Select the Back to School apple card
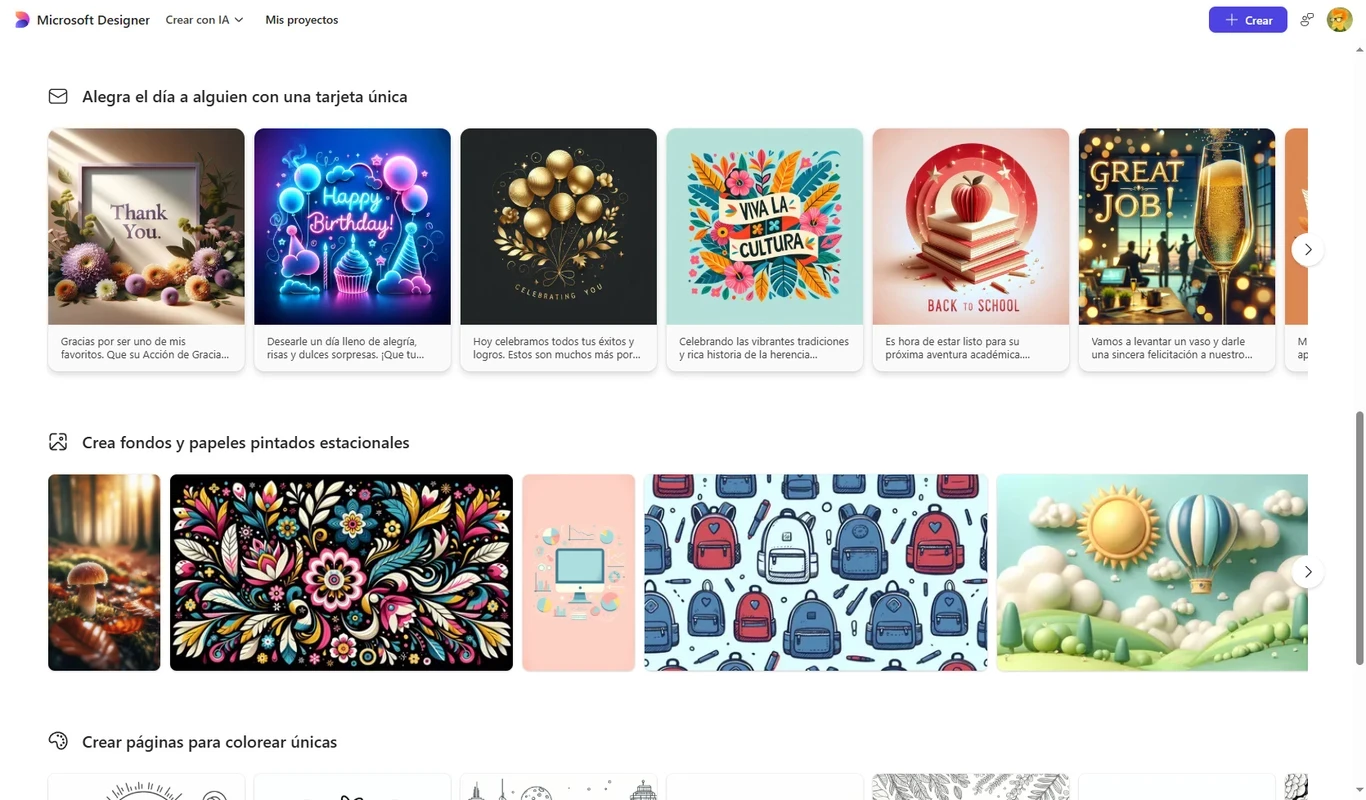 [x=970, y=250]
